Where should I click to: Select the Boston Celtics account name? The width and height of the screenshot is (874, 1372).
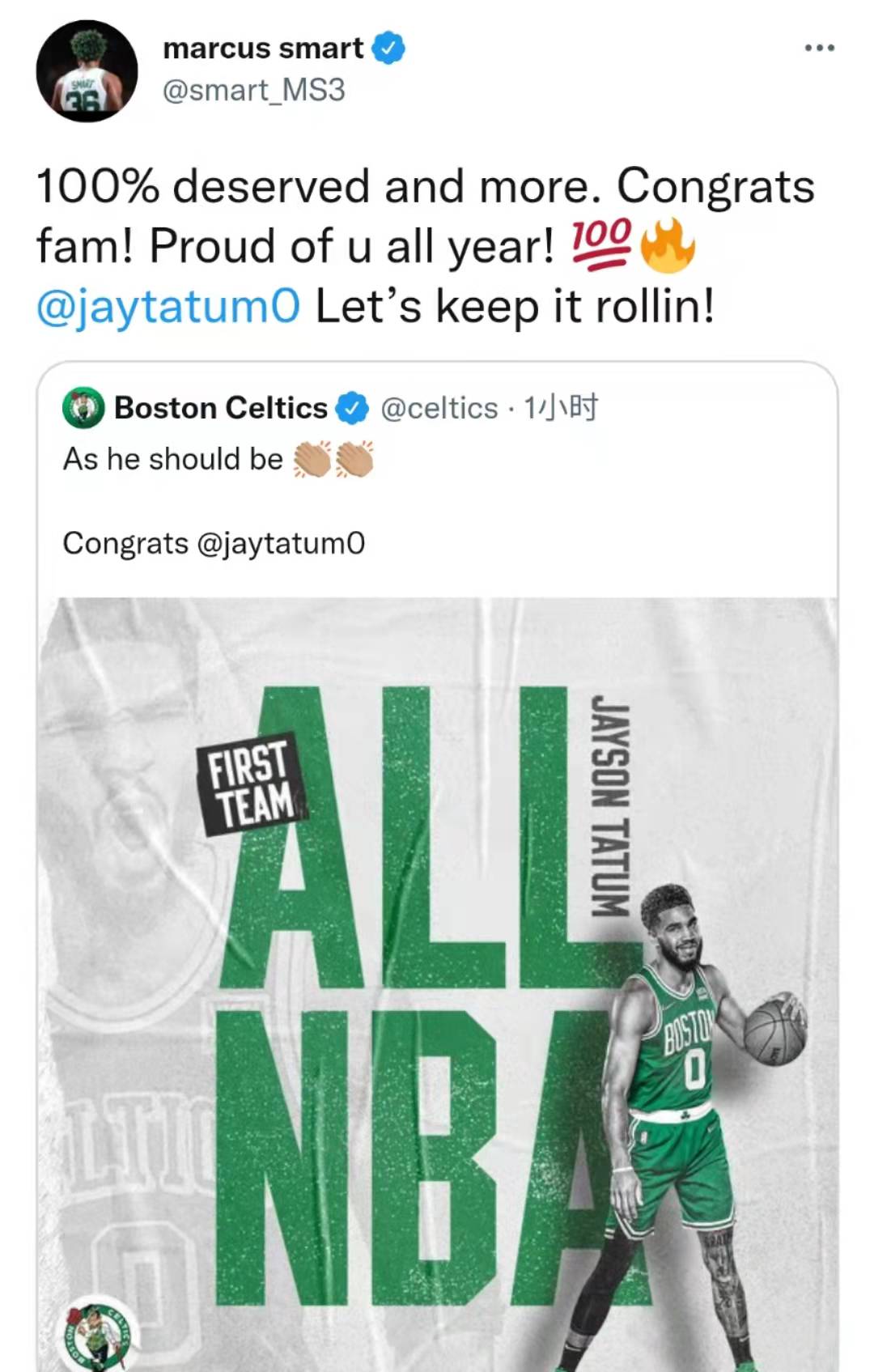pyautogui.click(x=221, y=408)
